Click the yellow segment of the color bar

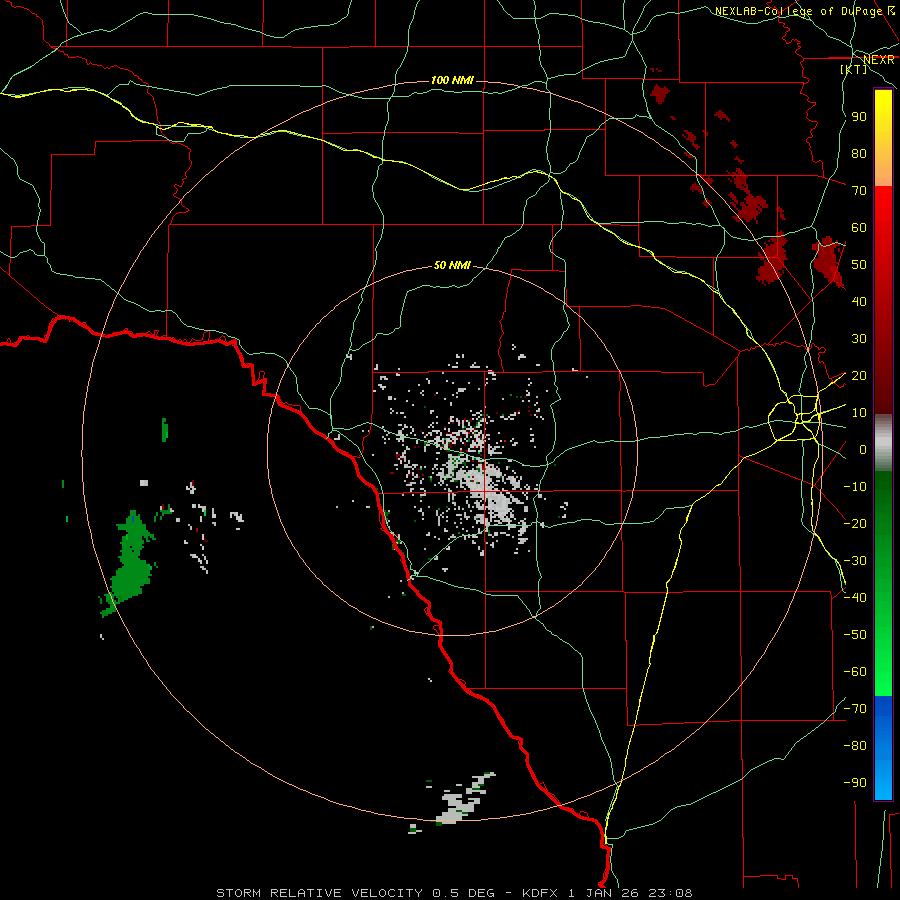883,138
